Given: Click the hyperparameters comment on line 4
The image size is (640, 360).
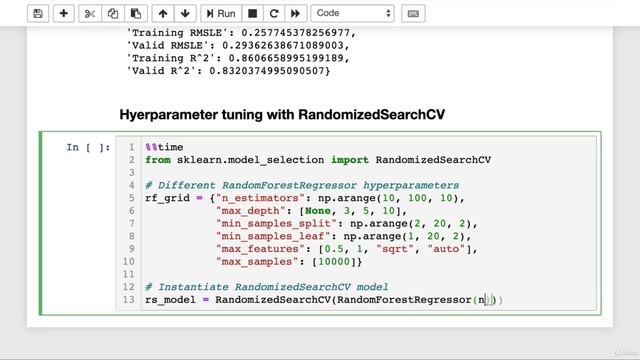Looking at the screenshot, I should [x=302, y=185].
